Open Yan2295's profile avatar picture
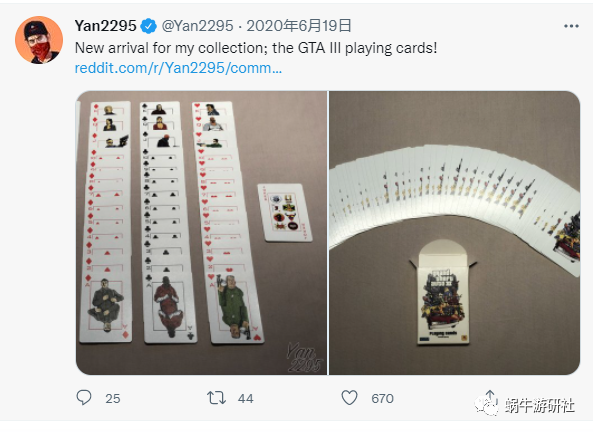This screenshot has width=593, height=432. point(39,40)
